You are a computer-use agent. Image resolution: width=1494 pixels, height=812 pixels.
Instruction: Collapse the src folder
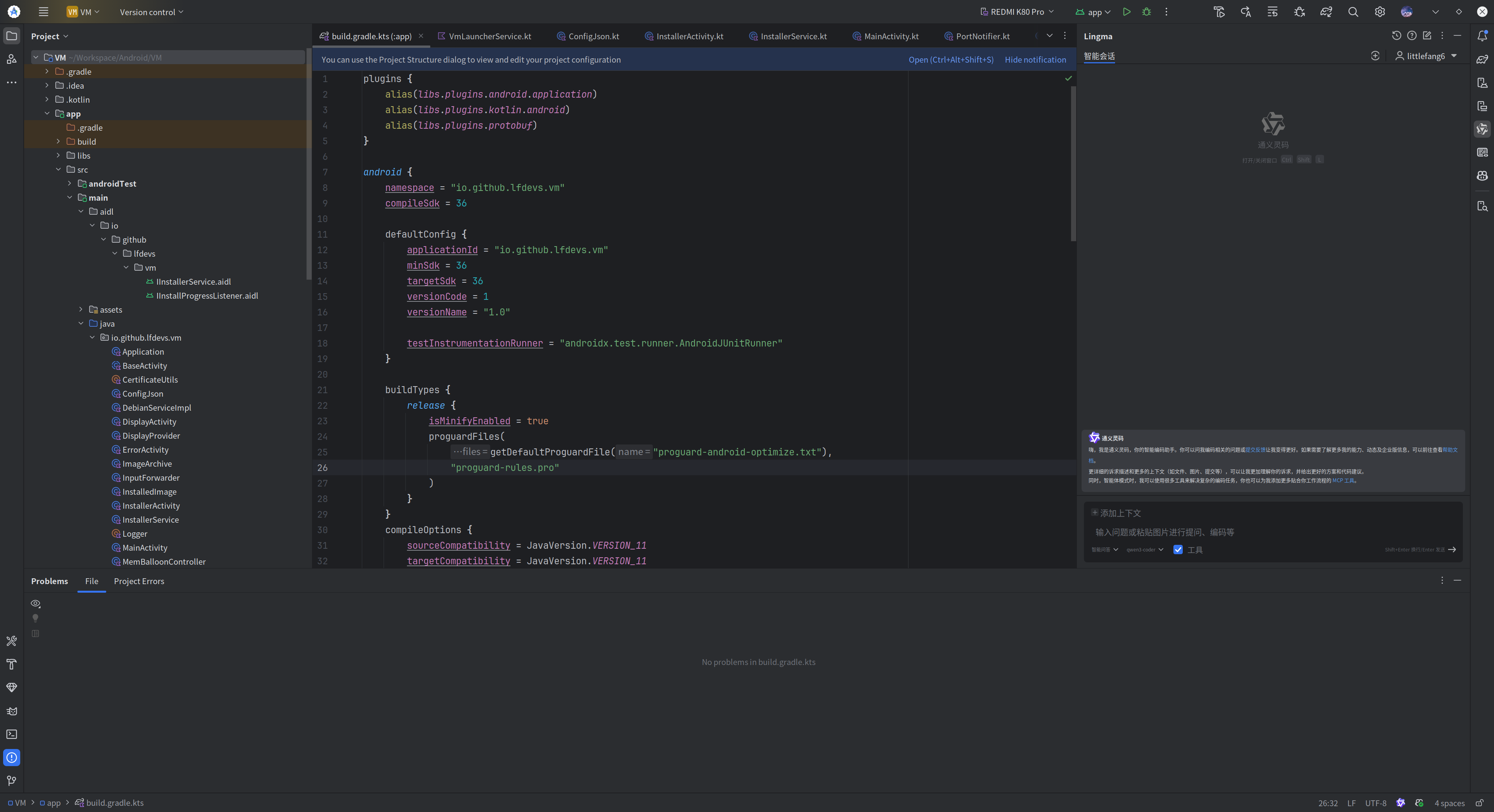[x=58, y=169]
